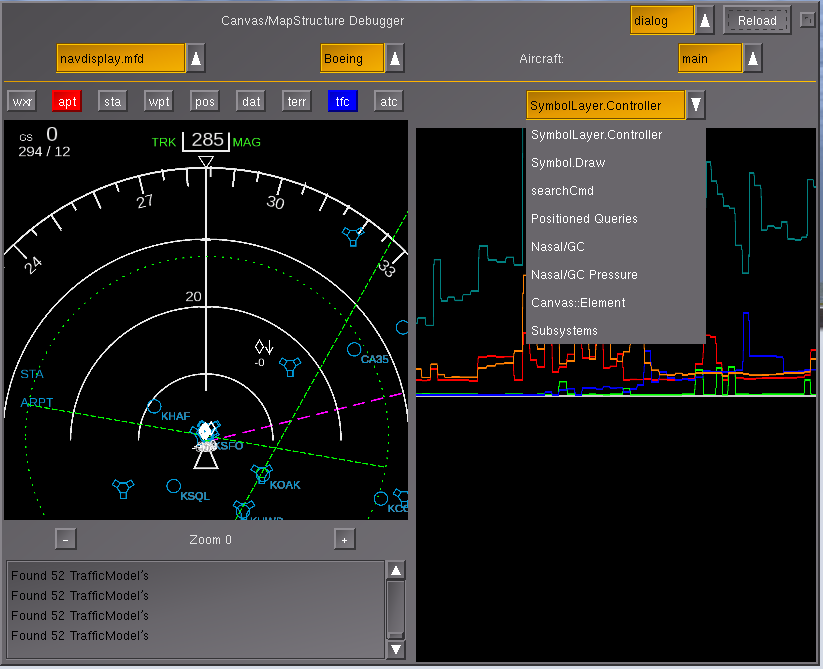Click the first Found 52 TrafficModel's line
823x669 pixels.
pos(80,576)
